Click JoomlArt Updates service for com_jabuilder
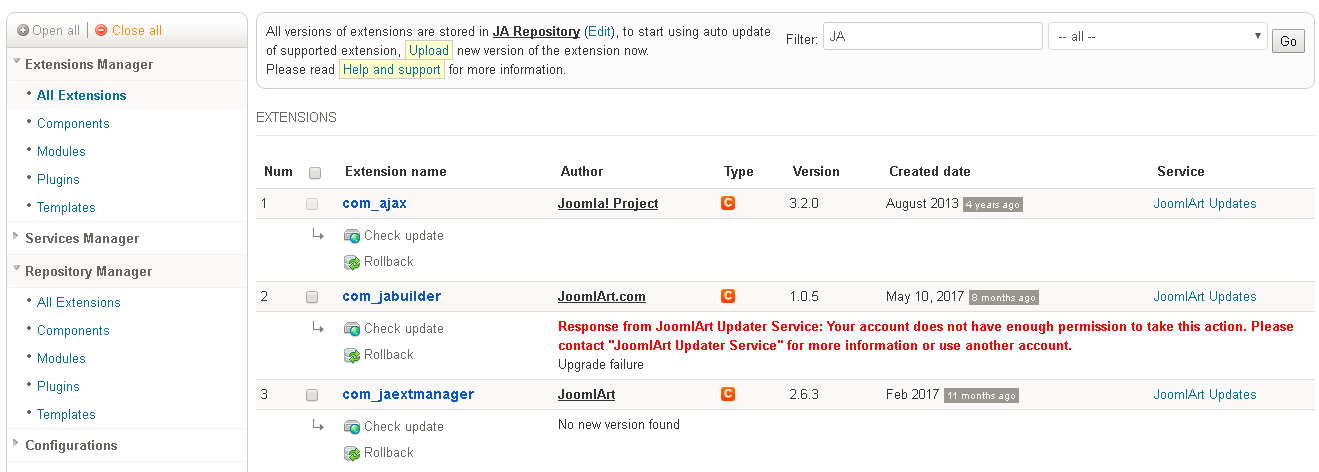Screen dimensions: 1319x472 pos(1205,296)
